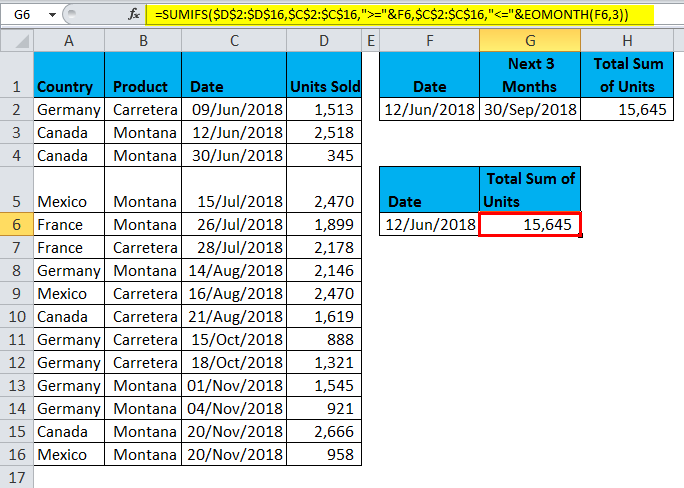Click the Next 3 Months header cell
Image resolution: width=684 pixels, height=488 pixels.
pyautogui.click(x=530, y=75)
